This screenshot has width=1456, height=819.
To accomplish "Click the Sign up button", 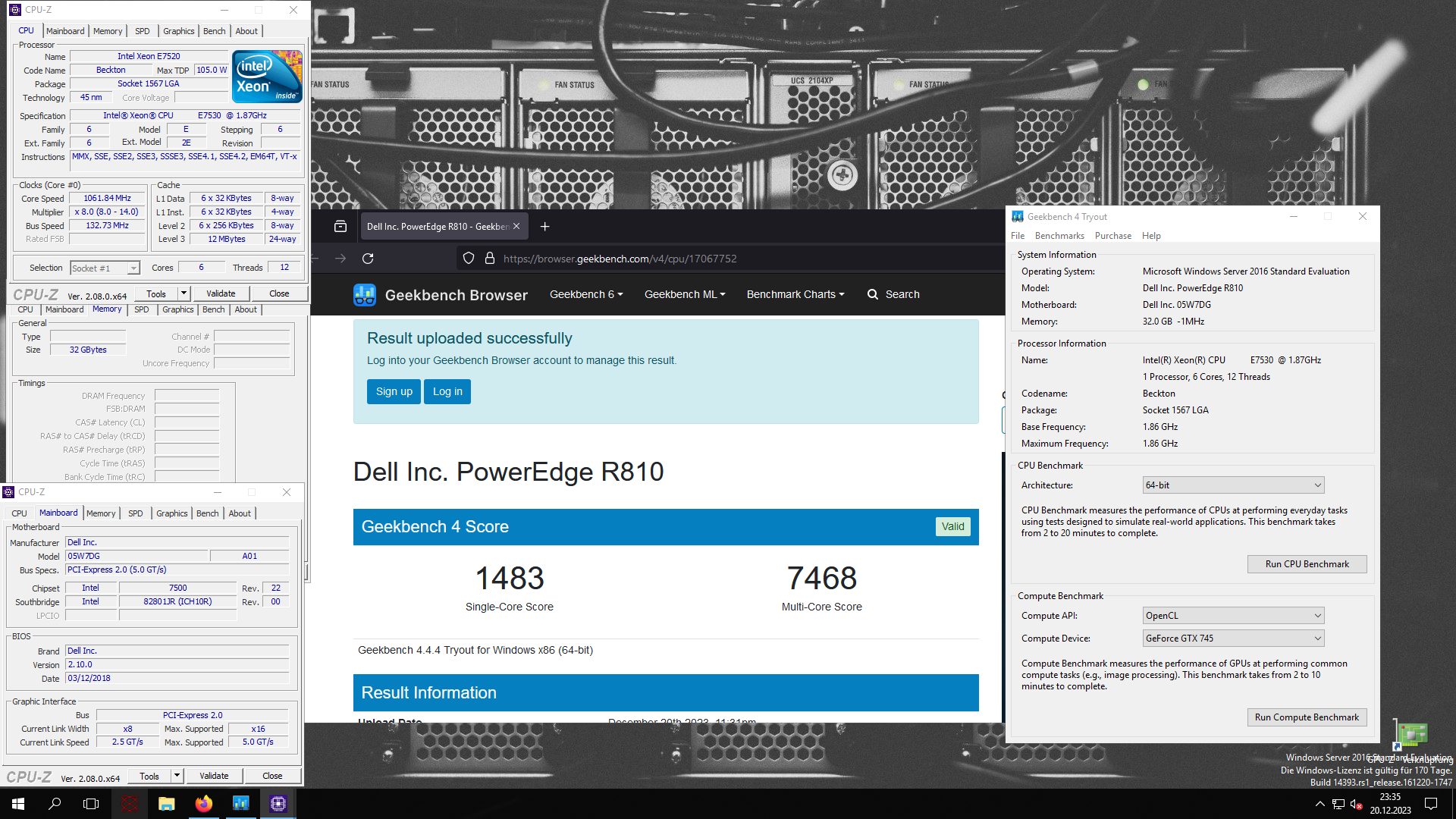I will click(x=394, y=391).
